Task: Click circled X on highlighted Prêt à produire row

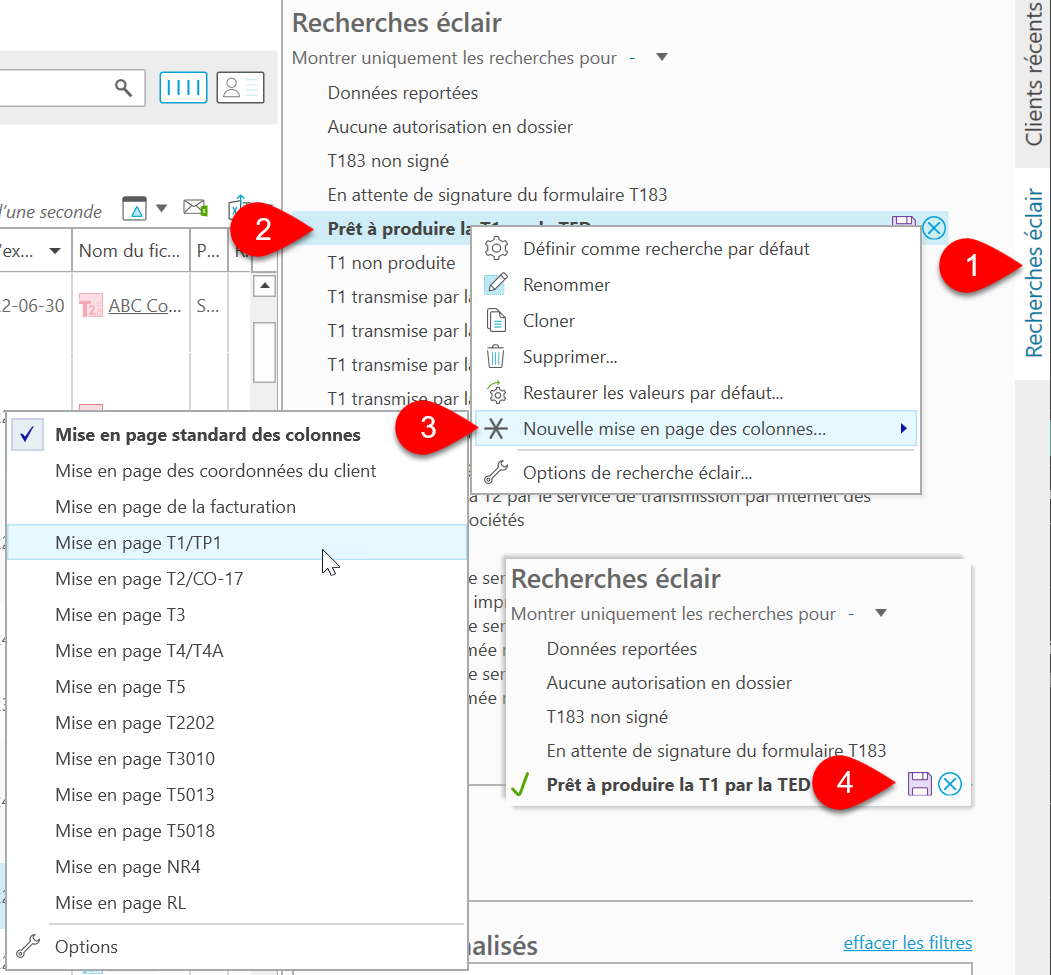Action: tap(934, 229)
